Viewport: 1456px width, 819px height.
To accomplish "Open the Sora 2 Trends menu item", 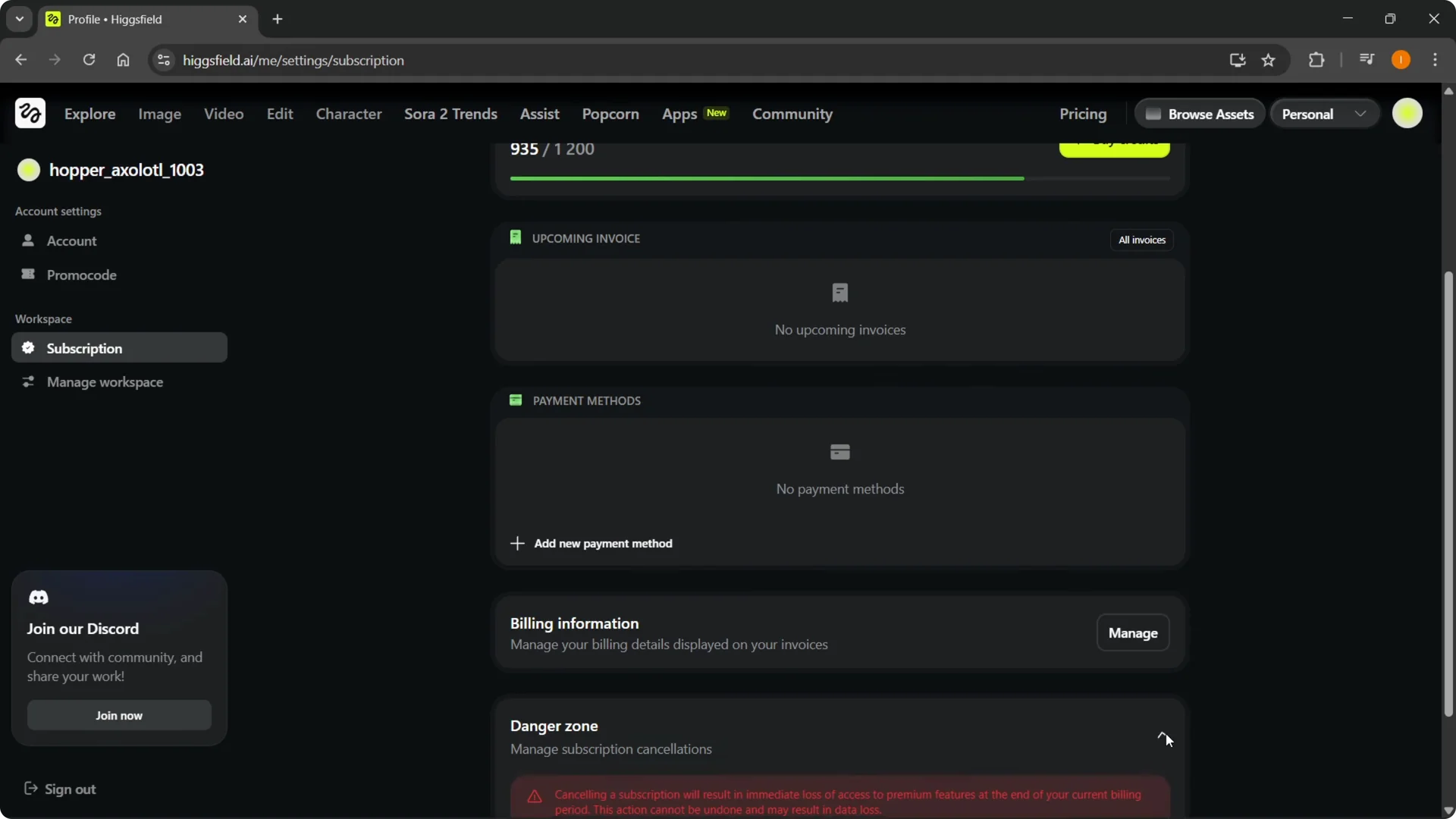I will (x=450, y=114).
